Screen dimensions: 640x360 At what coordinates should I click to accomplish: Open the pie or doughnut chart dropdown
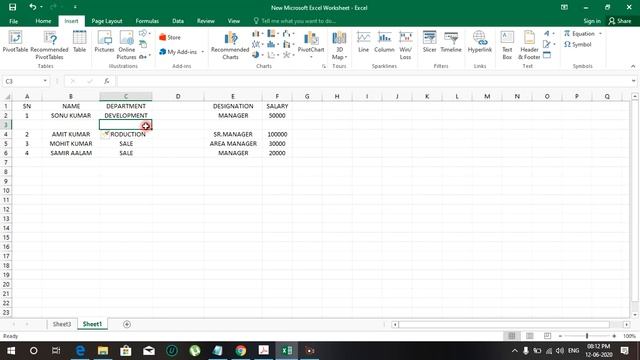[x=258, y=55]
